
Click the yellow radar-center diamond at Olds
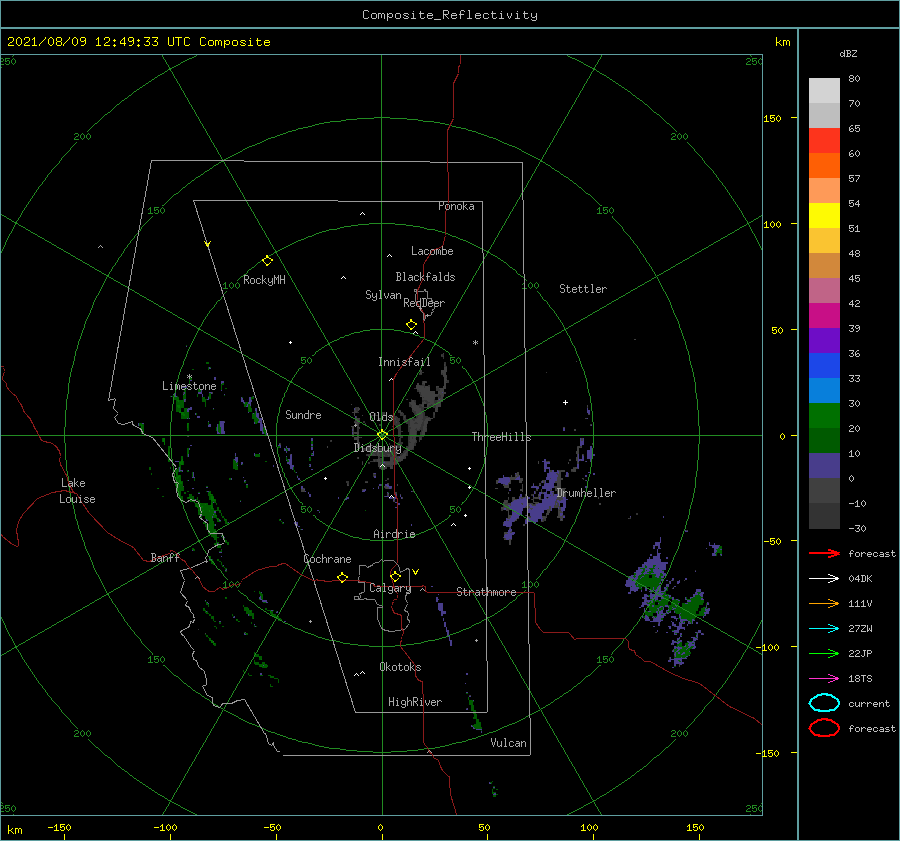382,435
